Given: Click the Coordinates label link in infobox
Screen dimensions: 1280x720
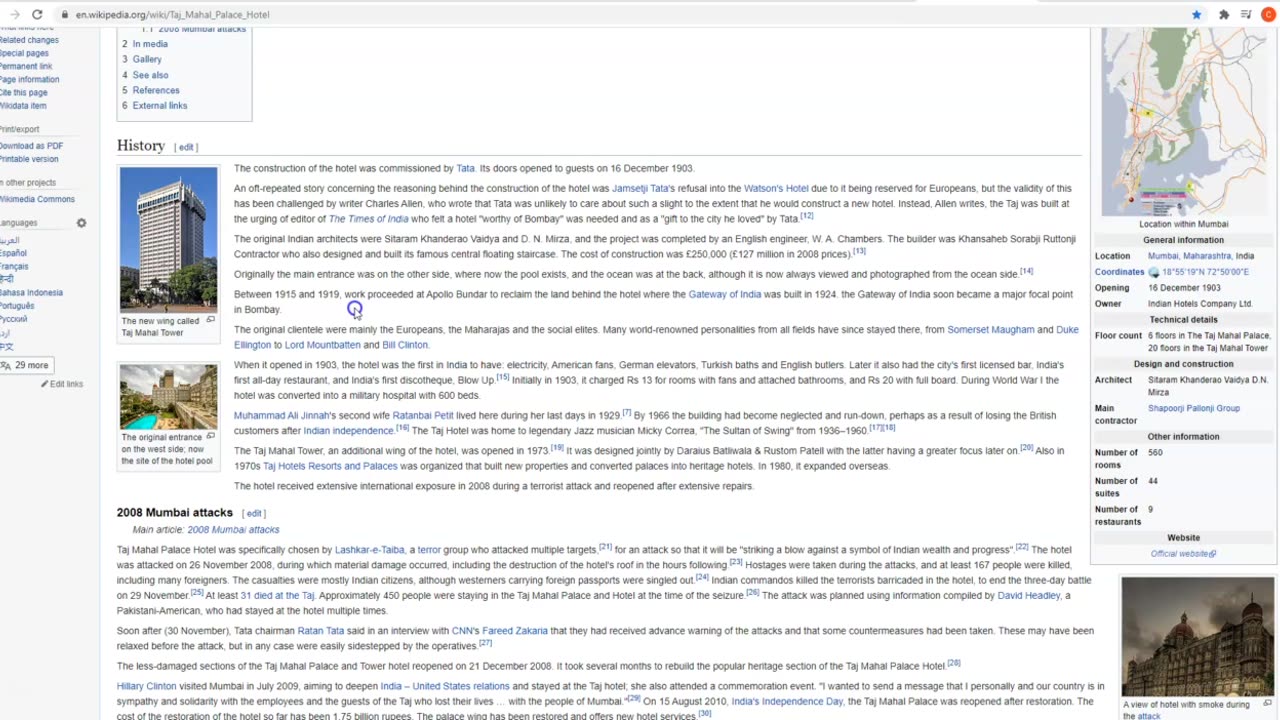Looking at the screenshot, I should pos(1119,272).
